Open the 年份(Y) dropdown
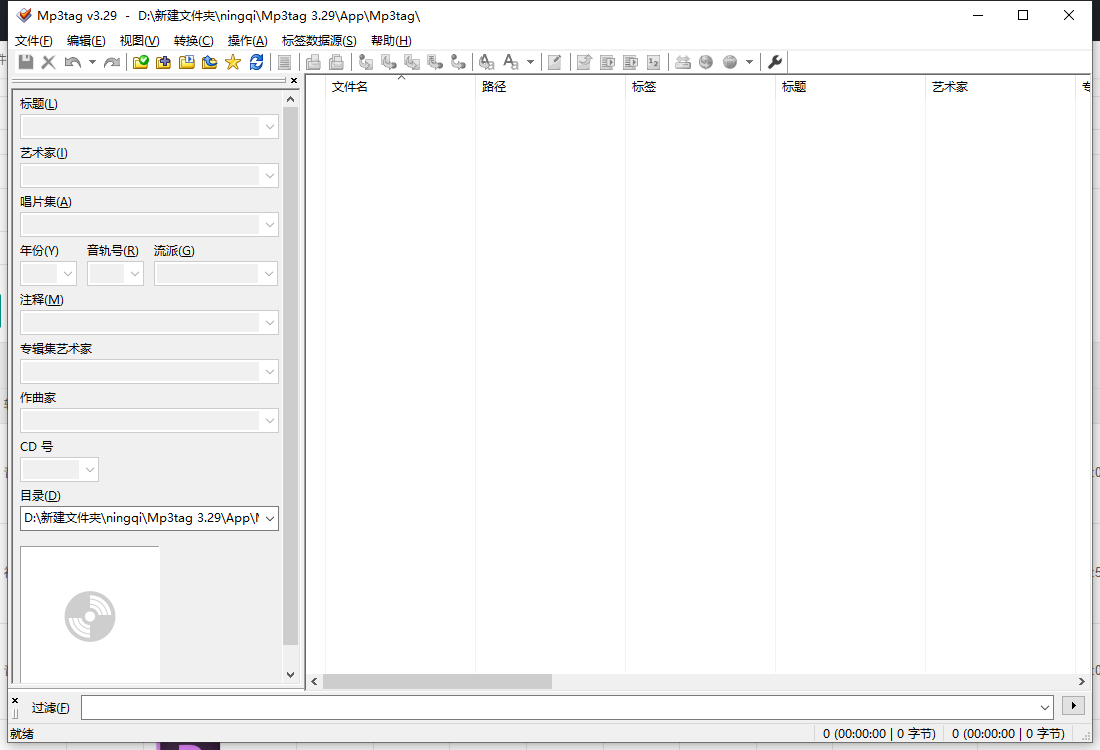This screenshot has width=1100, height=750. coord(67,274)
